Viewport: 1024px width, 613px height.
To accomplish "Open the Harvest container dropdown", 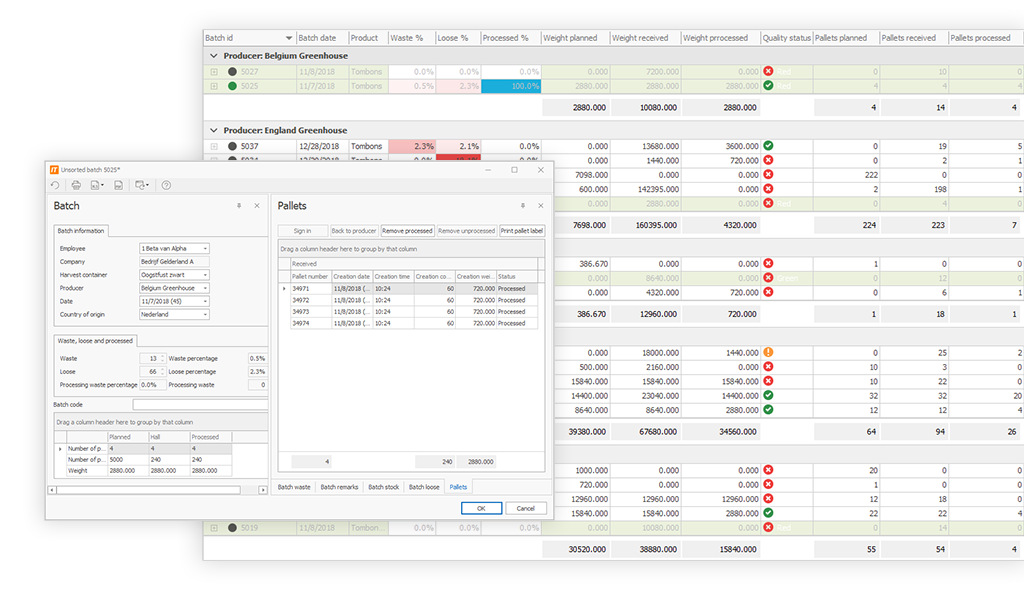I will click(205, 275).
